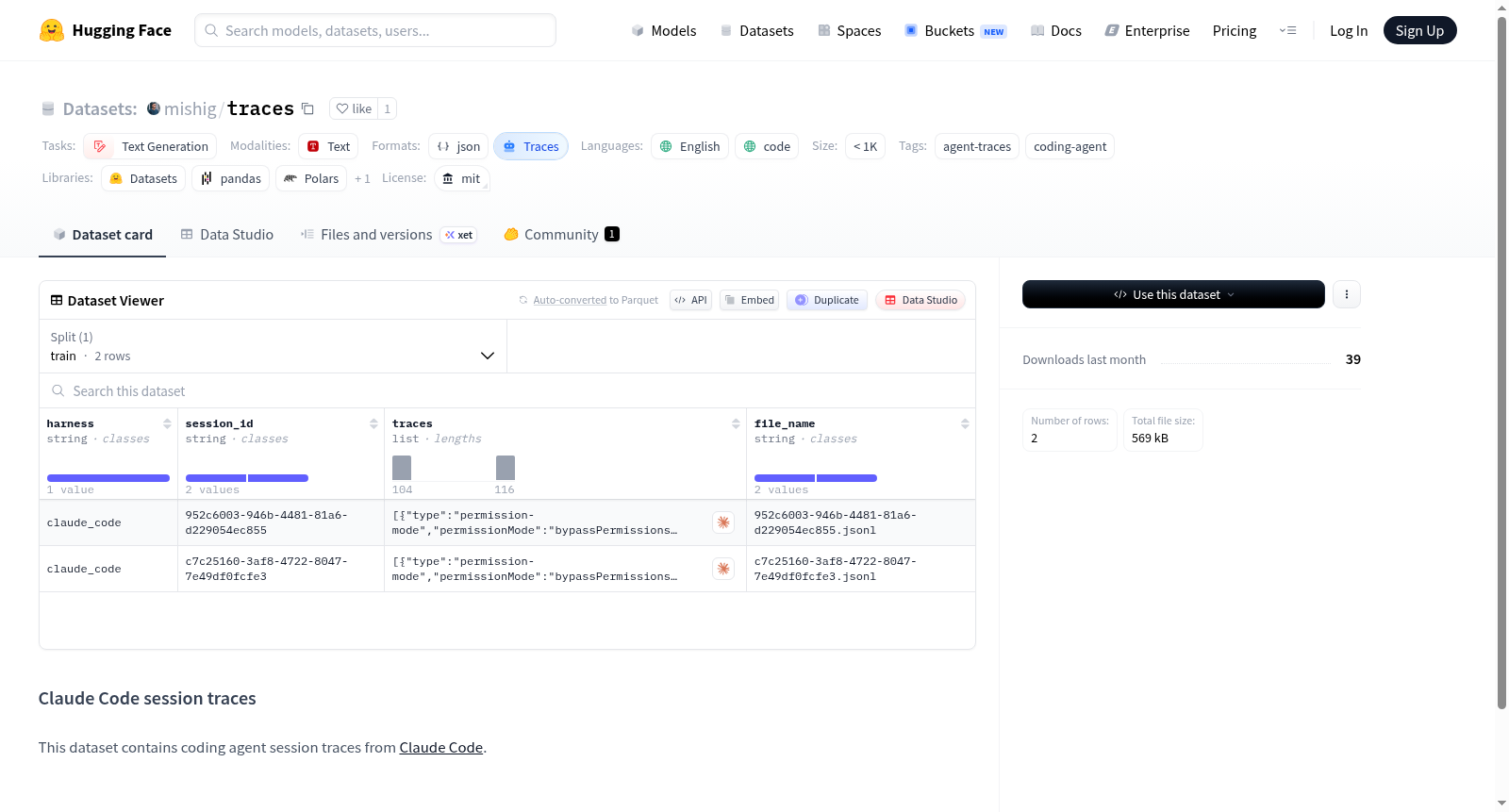Screen dimensions: 1509x812
Task: Open the mit license tag
Action: click(x=462, y=178)
